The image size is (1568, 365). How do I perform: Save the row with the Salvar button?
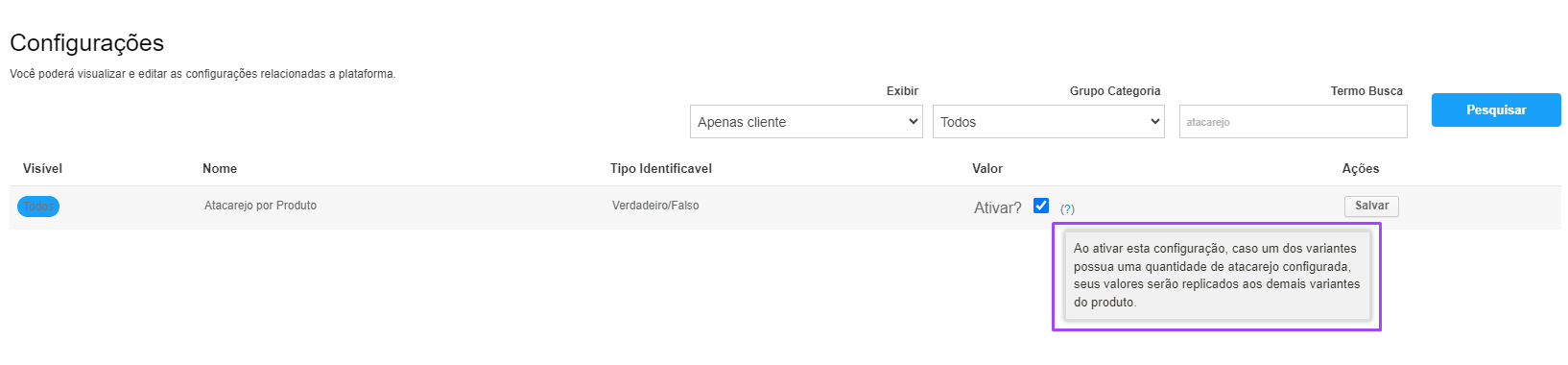(x=1371, y=206)
